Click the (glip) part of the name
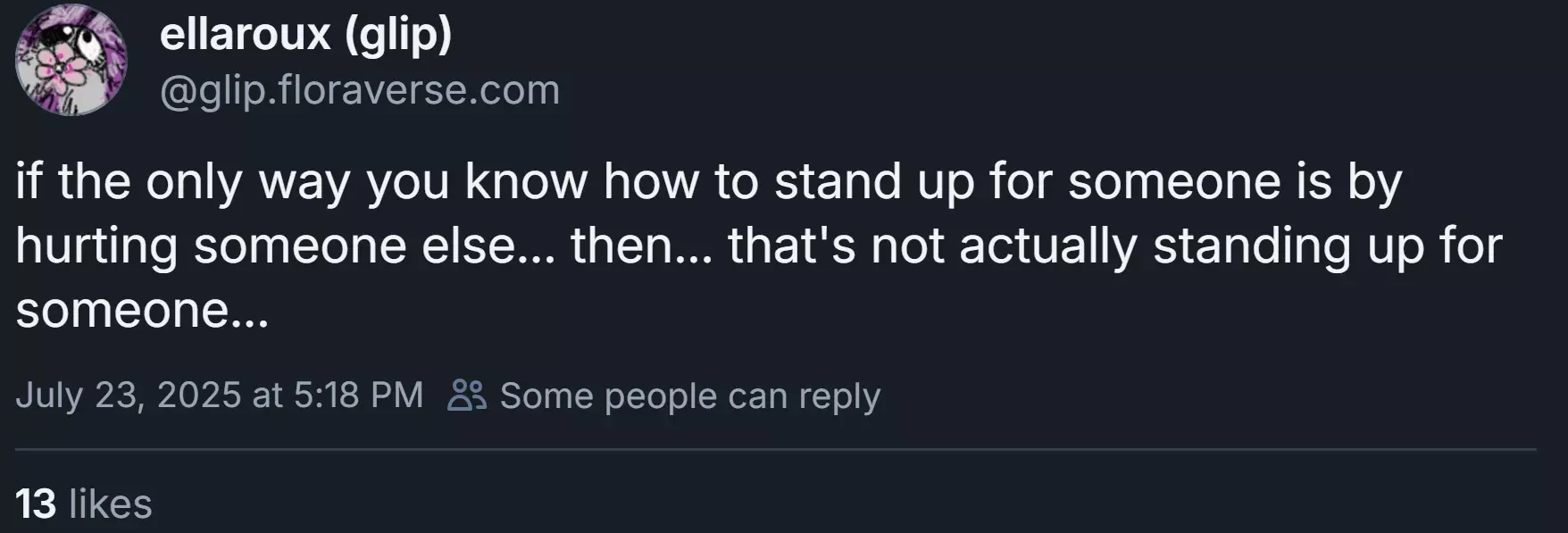The height and width of the screenshot is (533, 1568). pos(398,35)
